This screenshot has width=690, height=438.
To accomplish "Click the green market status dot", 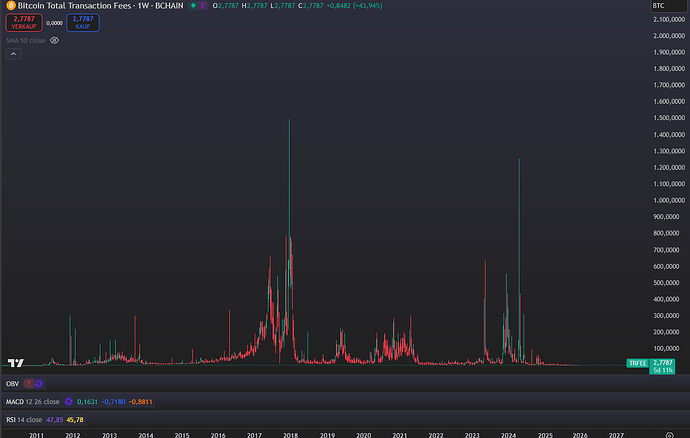I will tap(193, 6).
